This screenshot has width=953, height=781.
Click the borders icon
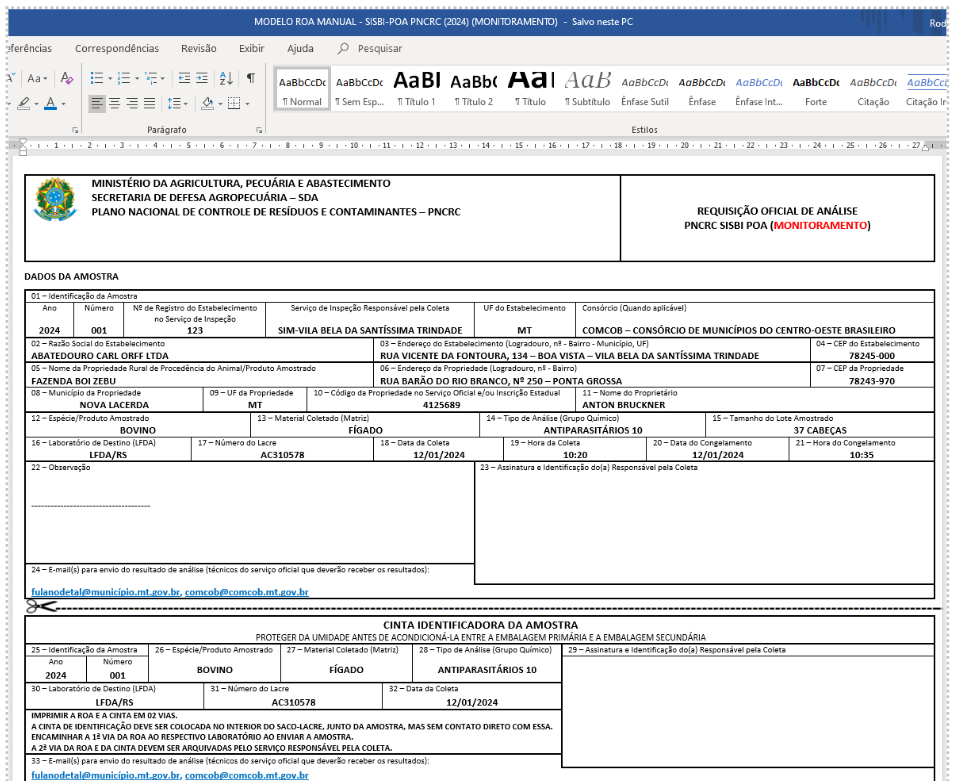(234, 103)
